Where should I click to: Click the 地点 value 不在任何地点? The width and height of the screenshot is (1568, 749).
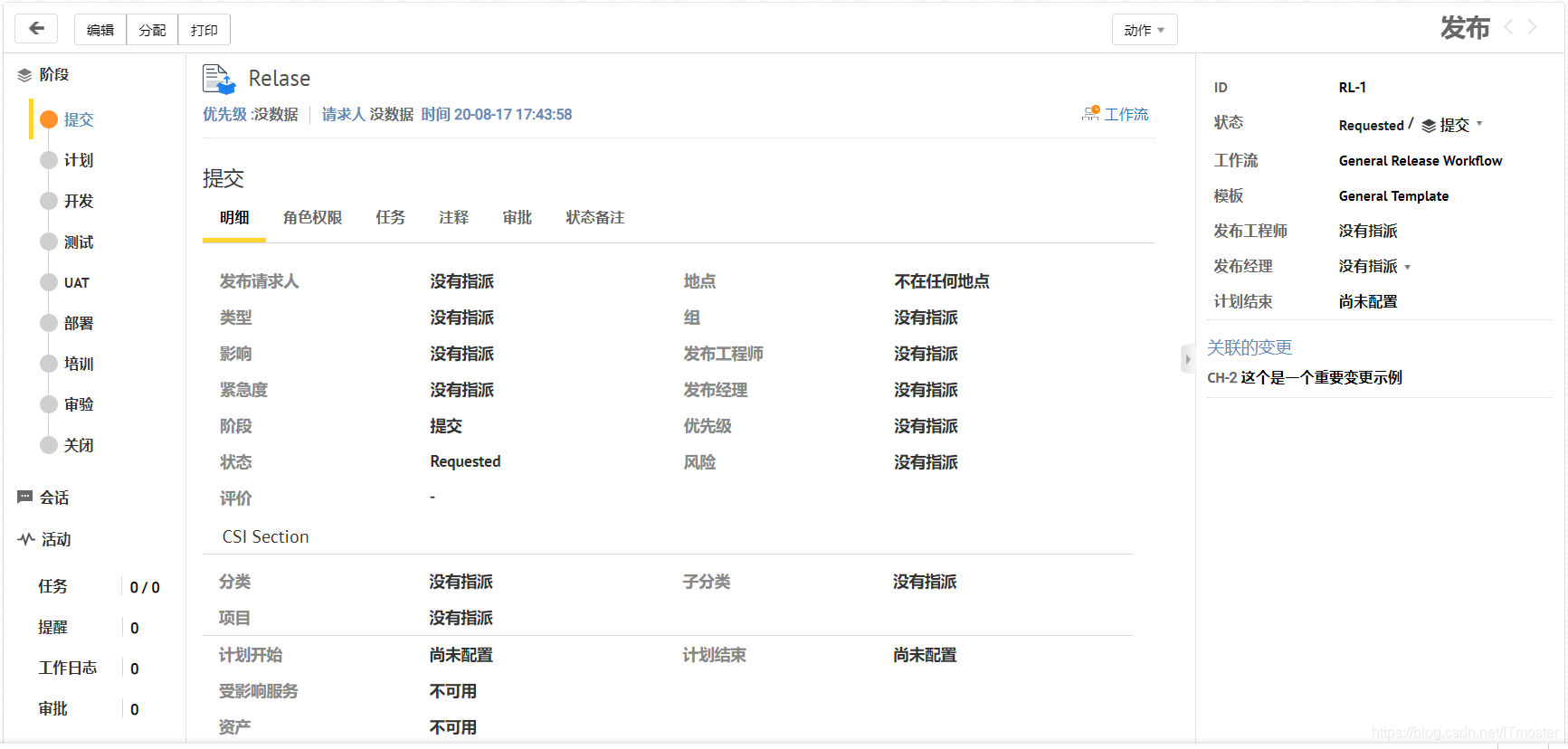(x=942, y=281)
